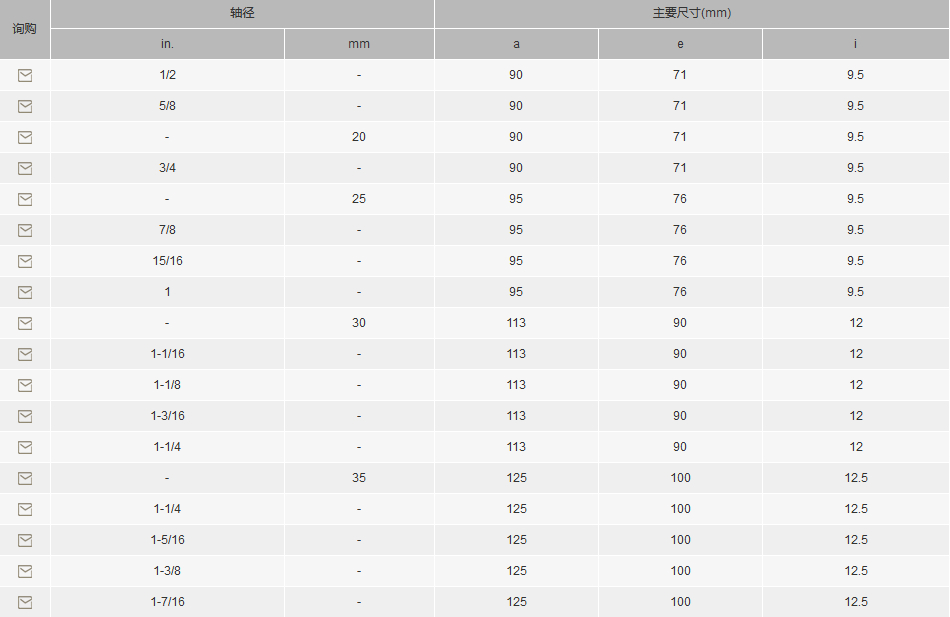Click the 询购 column header
Viewport: 950px width, 617px height.
click(x=25, y=29)
